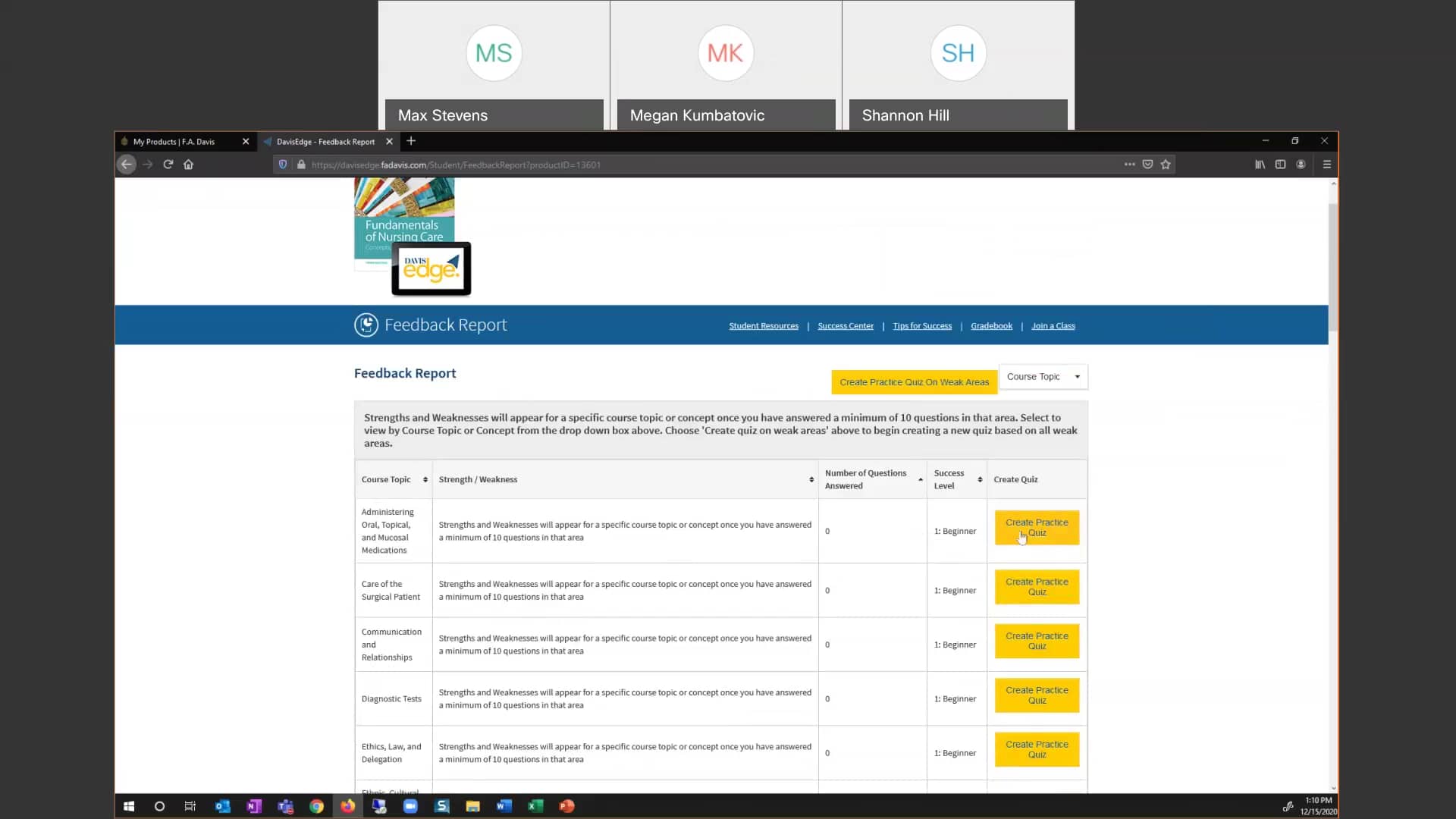Sort by Course Topic column arrows
1456x819 pixels.
(x=425, y=479)
